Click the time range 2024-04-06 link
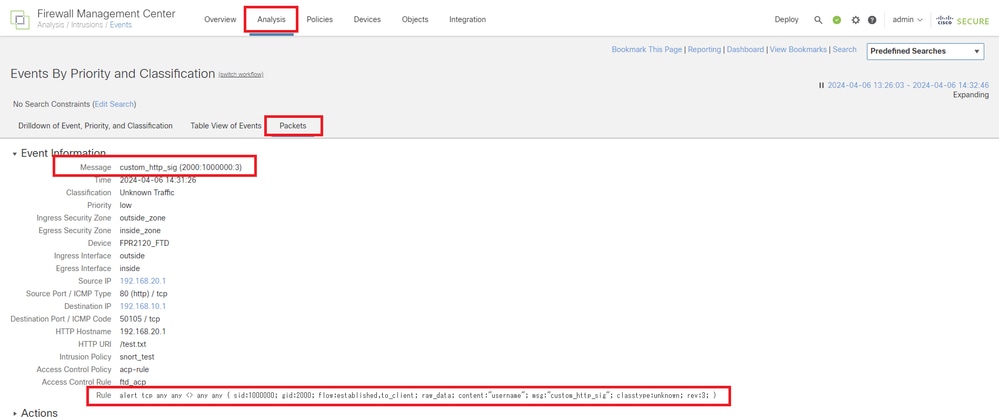Viewport: 999px width, 420px height. point(908,85)
